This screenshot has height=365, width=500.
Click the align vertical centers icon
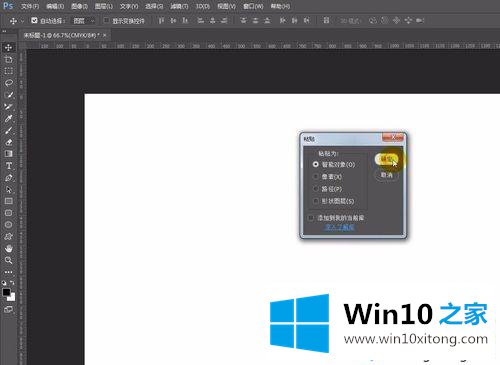click(x=173, y=21)
